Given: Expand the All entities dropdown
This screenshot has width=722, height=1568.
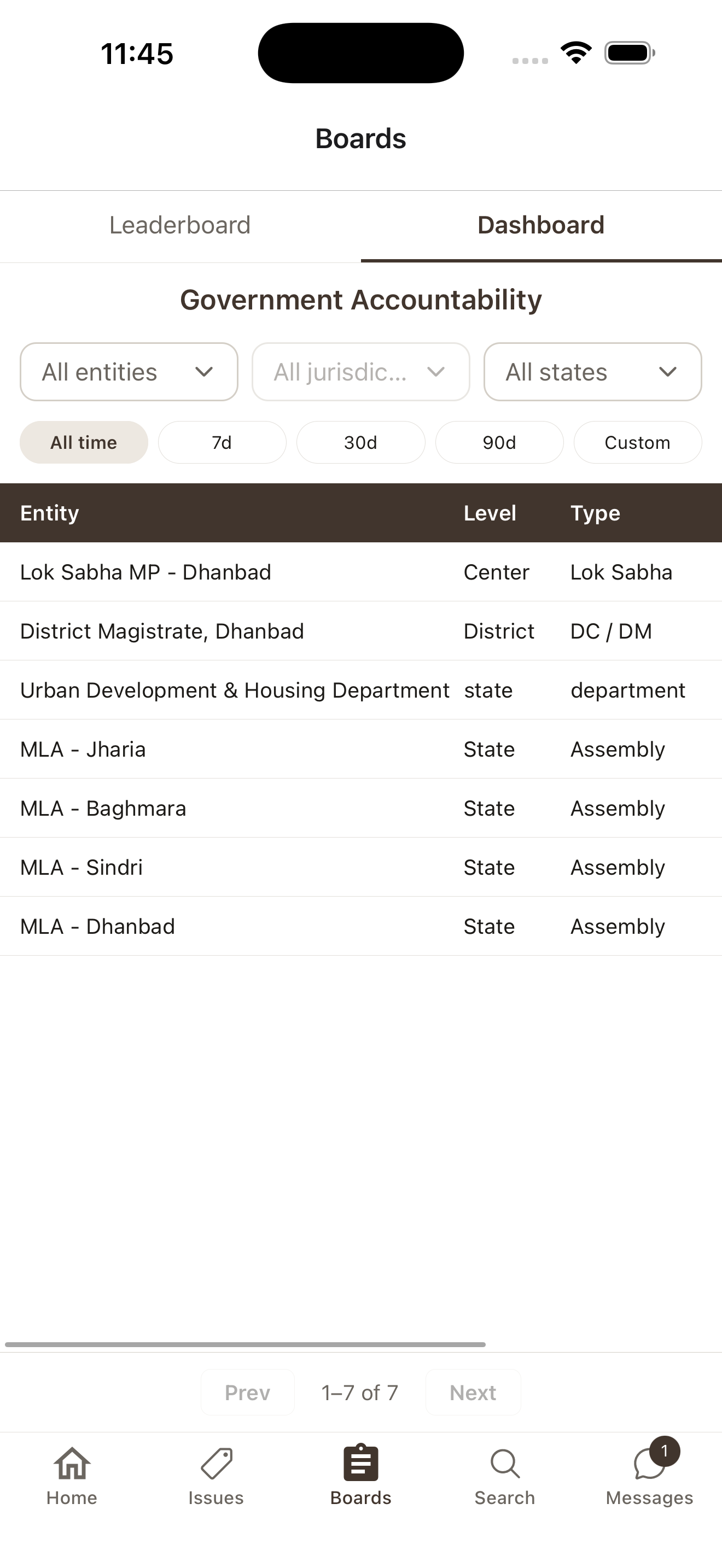Looking at the screenshot, I should [129, 372].
